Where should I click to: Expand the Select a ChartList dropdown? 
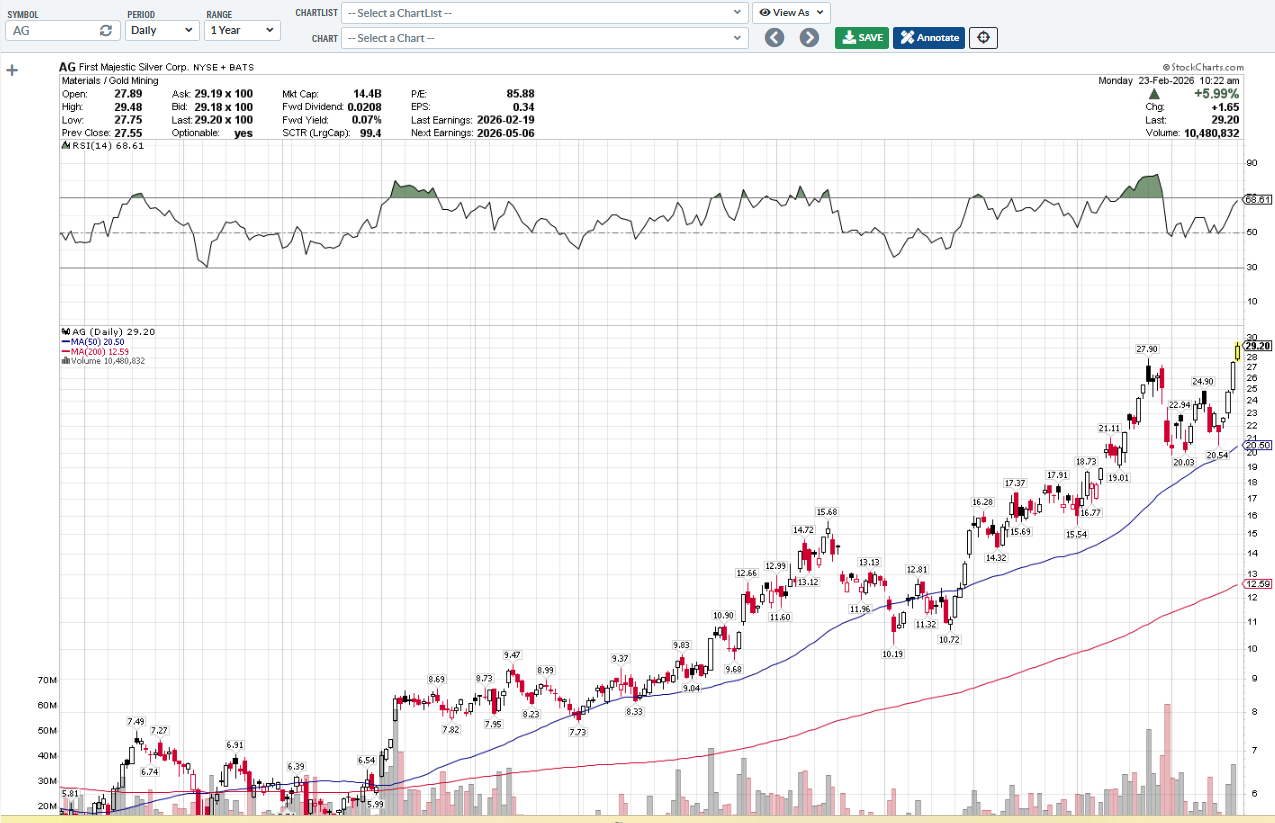(x=544, y=13)
